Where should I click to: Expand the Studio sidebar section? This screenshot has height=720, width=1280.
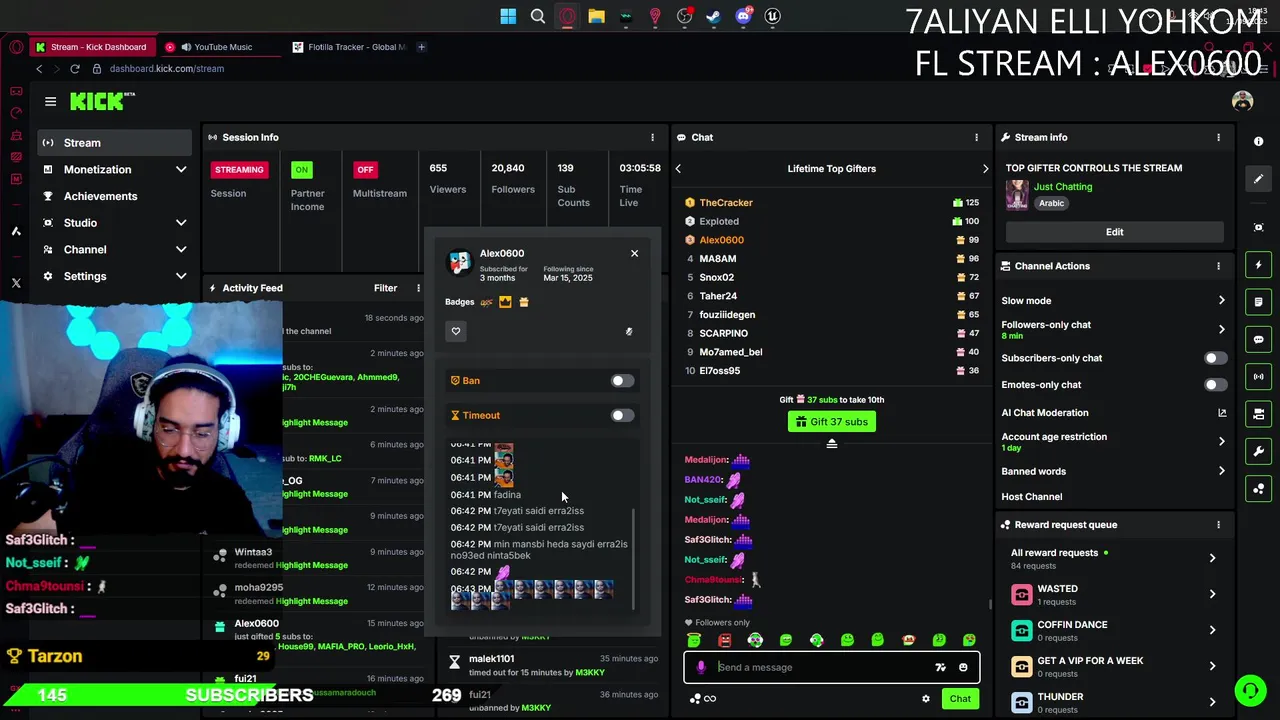181,223
